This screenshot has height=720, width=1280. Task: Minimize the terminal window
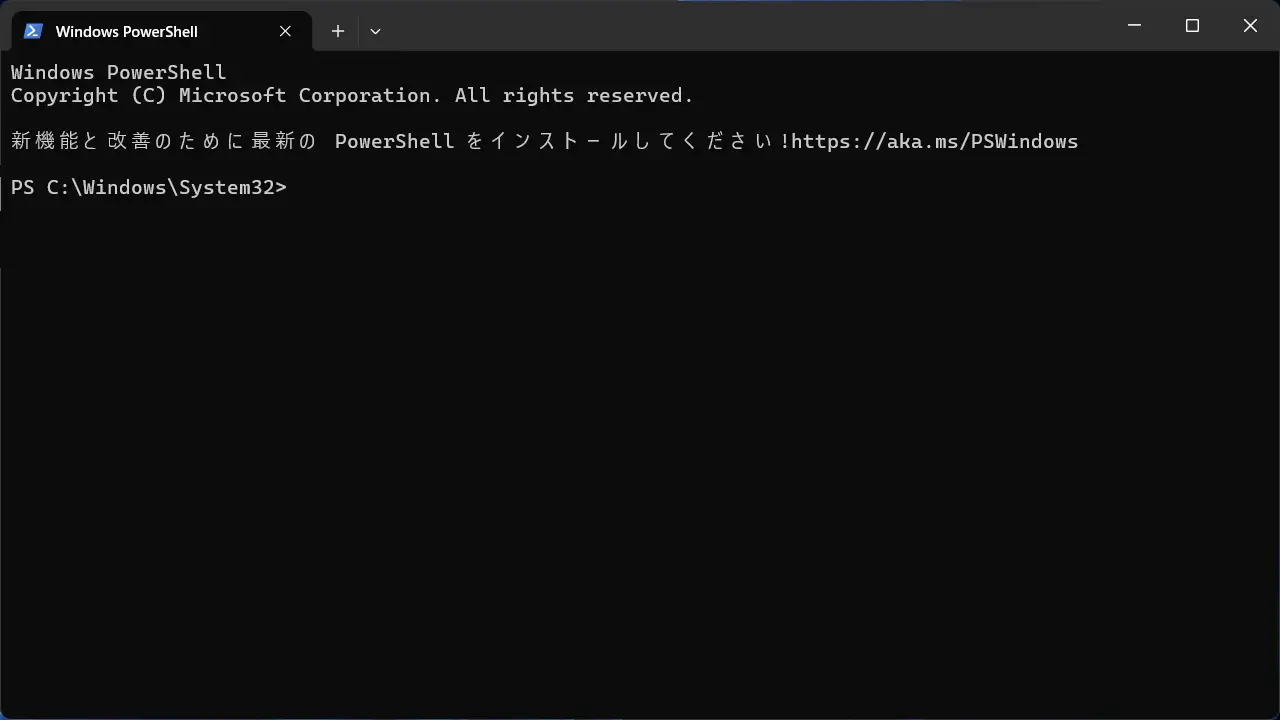pos(1134,25)
